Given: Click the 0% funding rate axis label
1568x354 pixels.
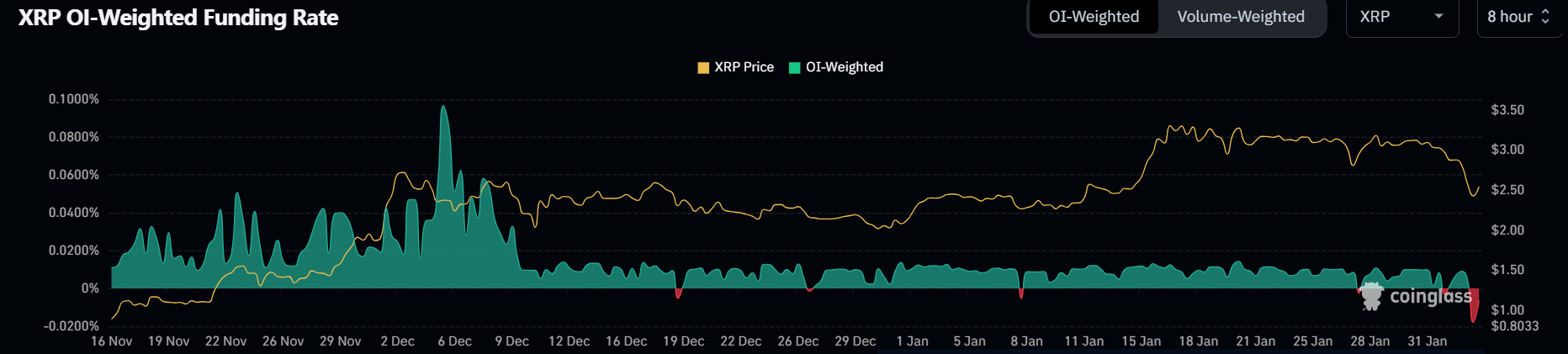Looking at the screenshot, I should point(90,288).
